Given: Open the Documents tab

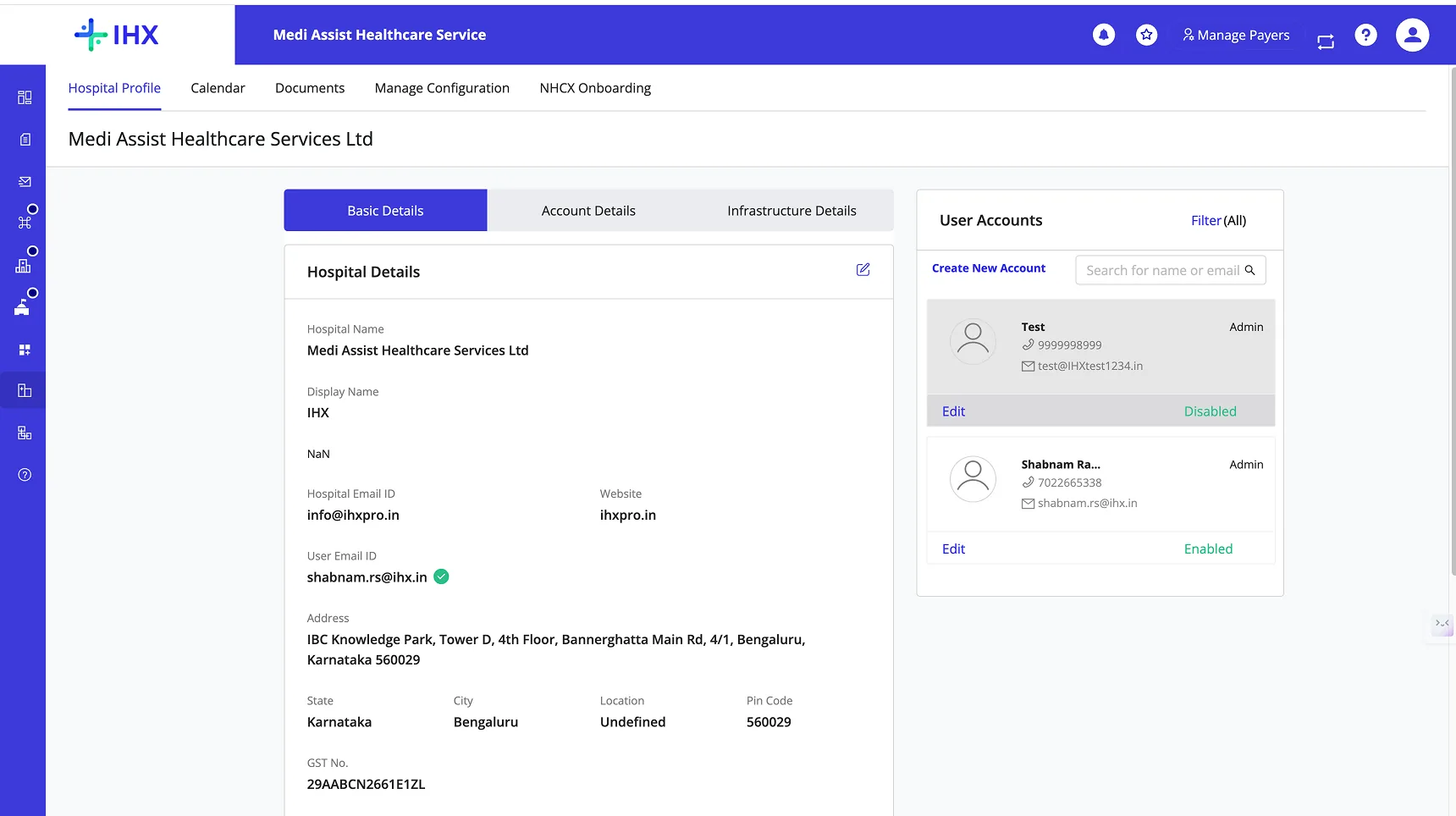Looking at the screenshot, I should pos(310,88).
